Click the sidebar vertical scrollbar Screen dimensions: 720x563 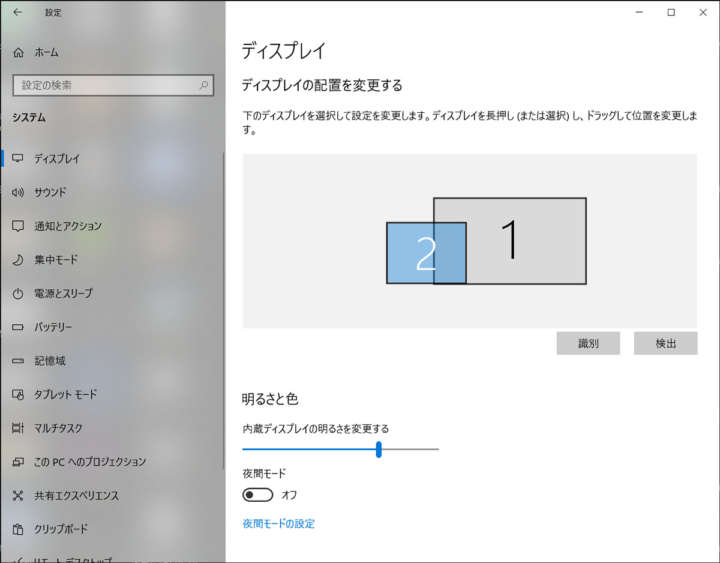(x=224, y=310)
